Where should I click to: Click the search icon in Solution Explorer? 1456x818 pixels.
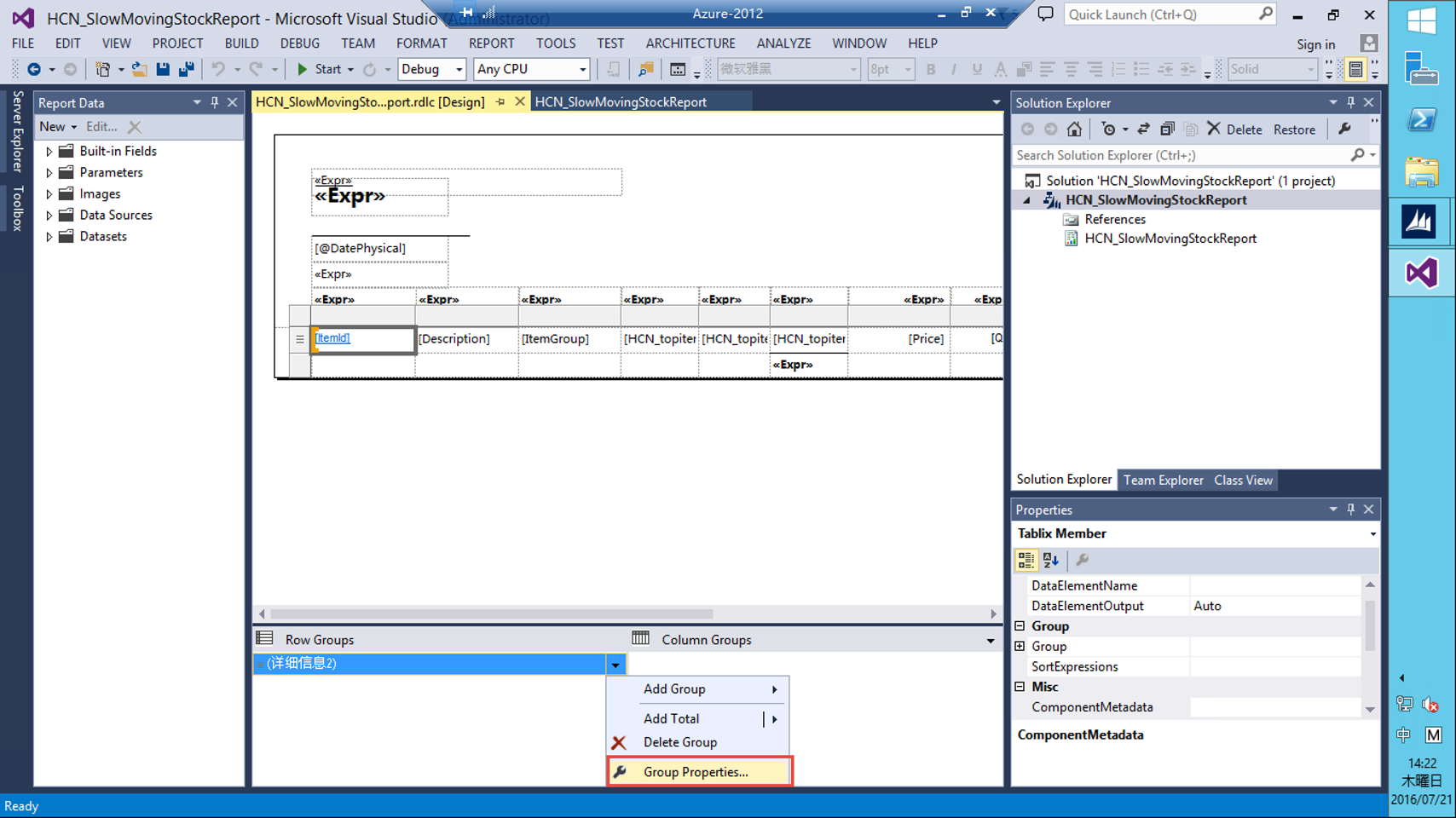pos(1357,155)
